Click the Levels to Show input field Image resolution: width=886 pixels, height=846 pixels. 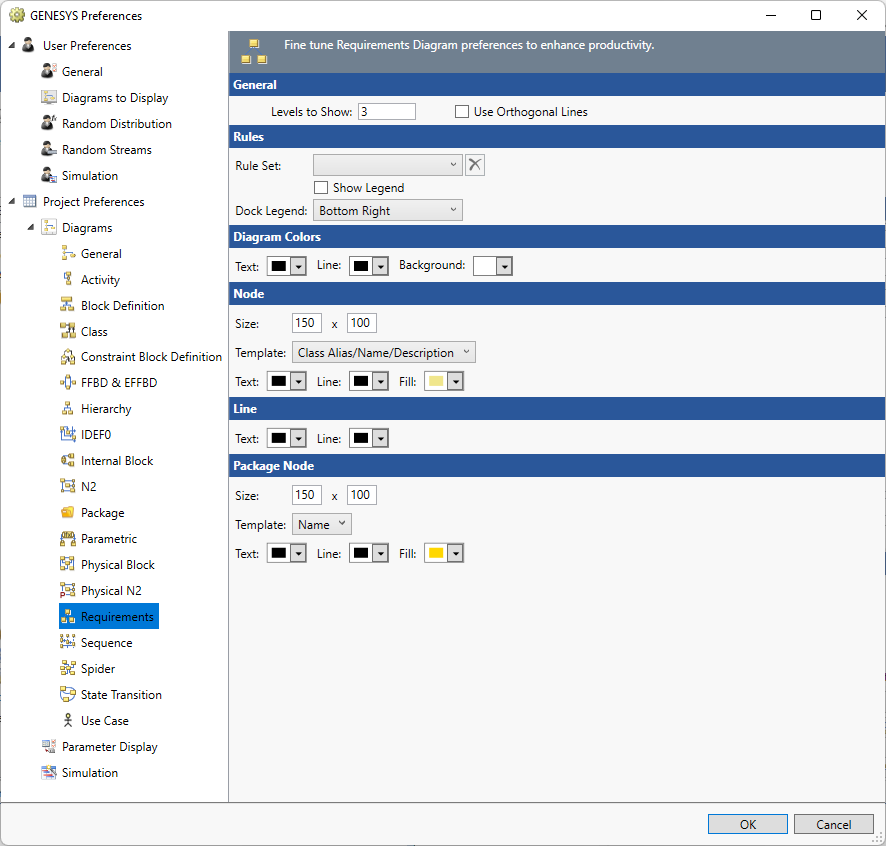(x=386, y=112)
